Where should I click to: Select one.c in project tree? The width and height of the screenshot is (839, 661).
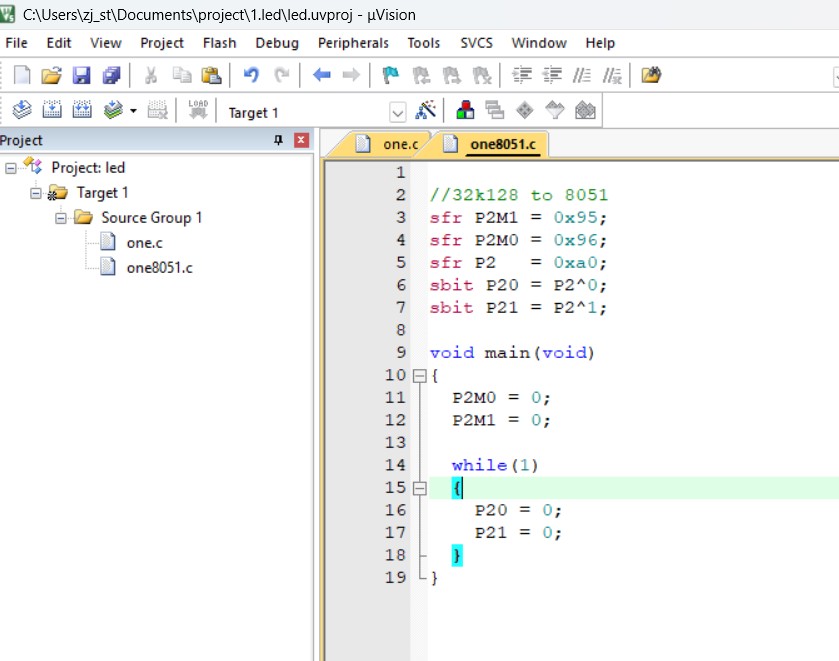144,243
